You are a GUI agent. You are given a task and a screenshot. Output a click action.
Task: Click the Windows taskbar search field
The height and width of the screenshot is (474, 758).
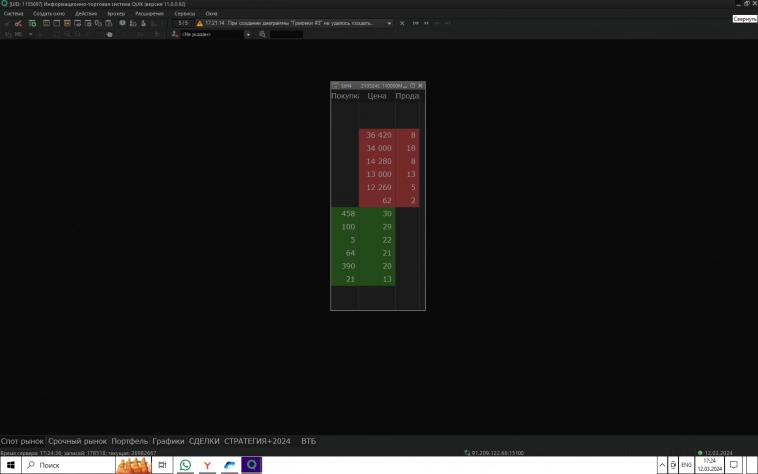(x=70, y=465)
